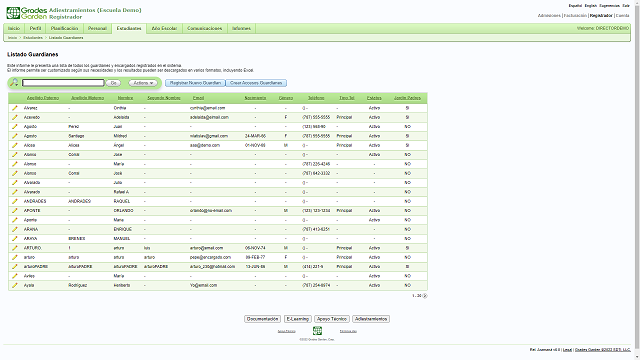Edit the Alvarez Cinthia guardian record
Viewport: 640px width, 360px height.
[x=15, y=108]
